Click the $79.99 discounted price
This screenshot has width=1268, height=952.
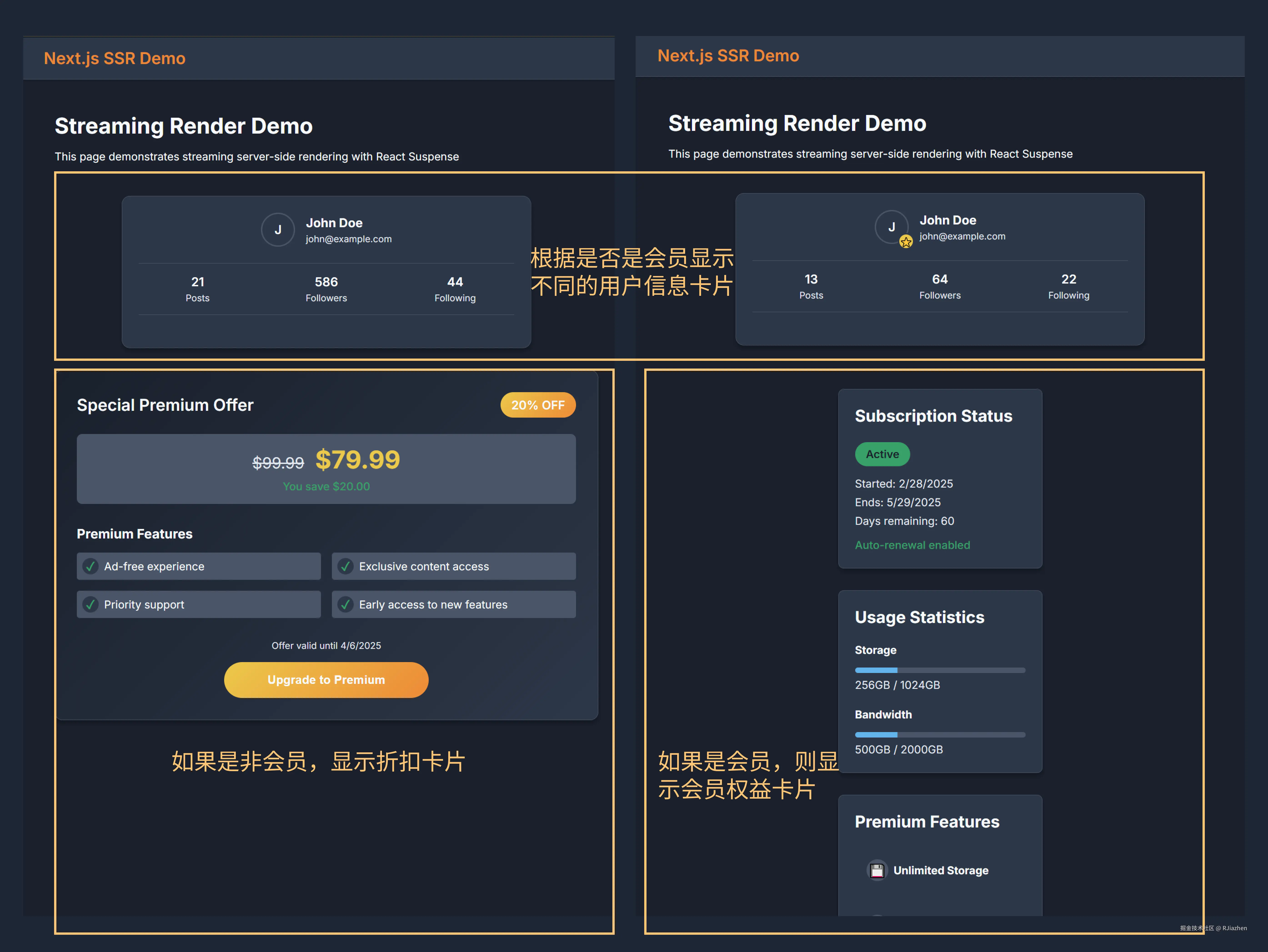pyautogui.click(x=358, y=460)
